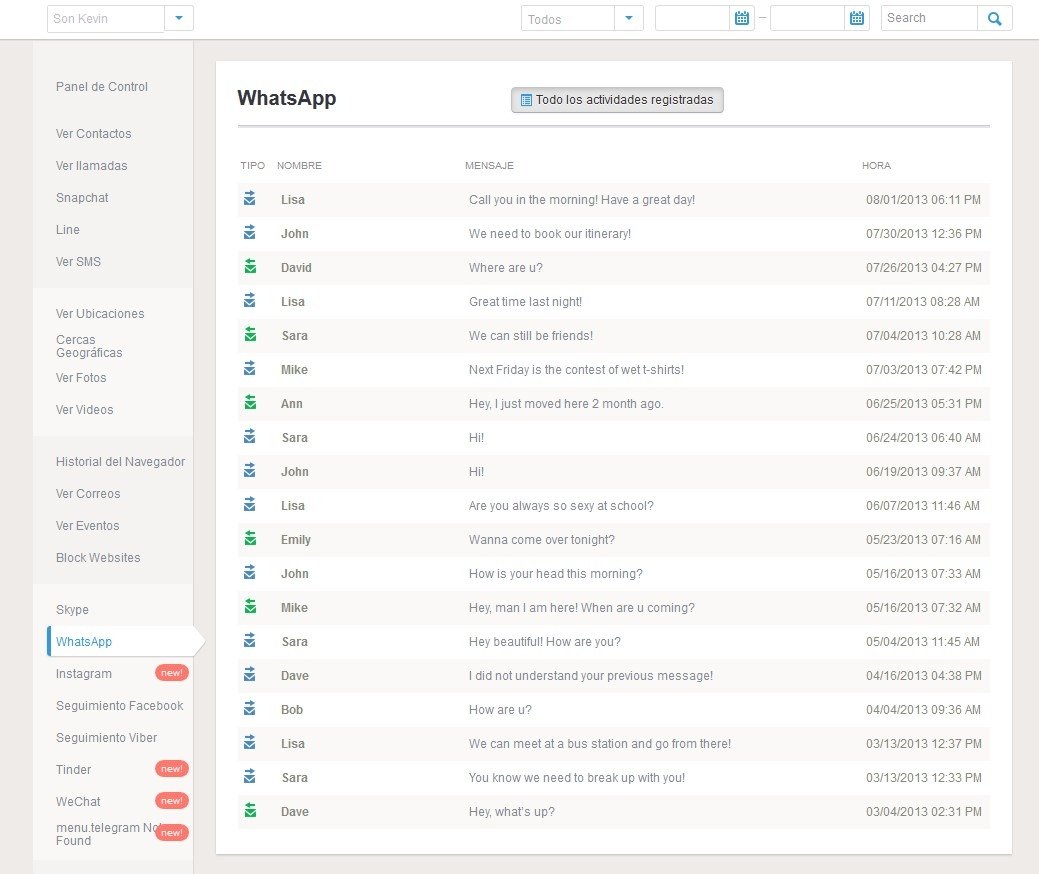
Task: Click green icon for "We can still be friends!"
Action: 250,334
